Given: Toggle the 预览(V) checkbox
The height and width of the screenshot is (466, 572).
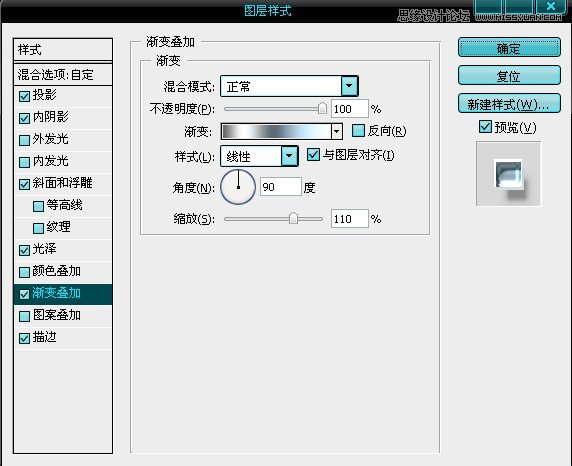Looking at the screenshot, I should [x=485, y=127].
